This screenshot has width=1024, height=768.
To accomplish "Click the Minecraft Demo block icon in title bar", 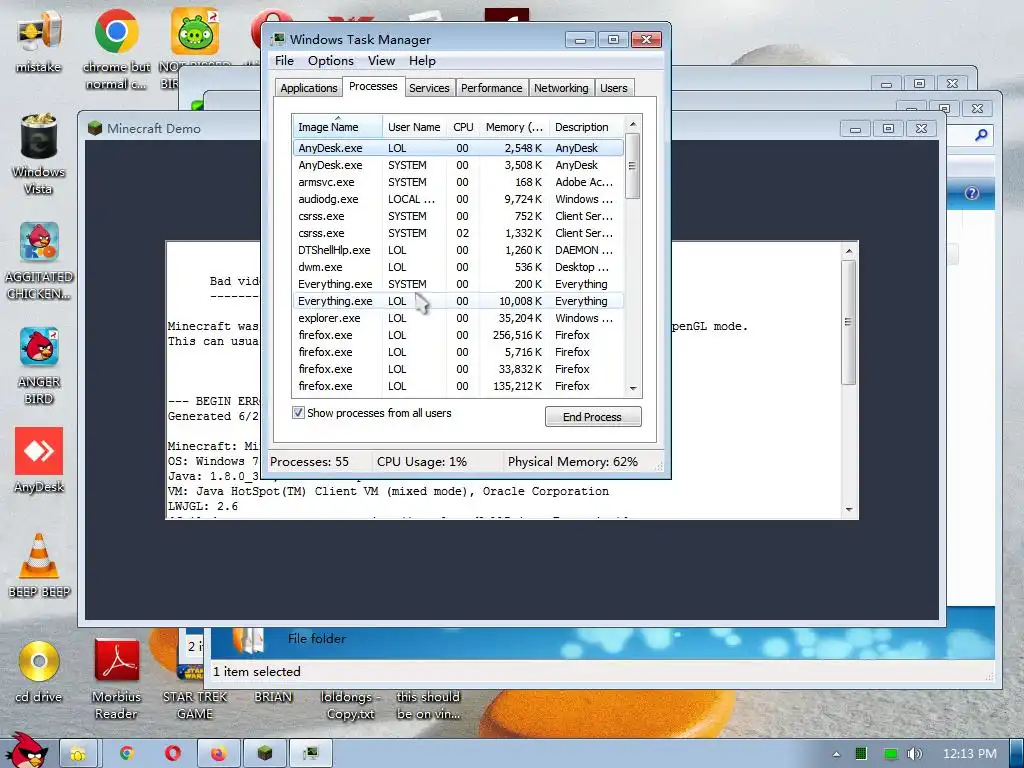I will point(95,128).
